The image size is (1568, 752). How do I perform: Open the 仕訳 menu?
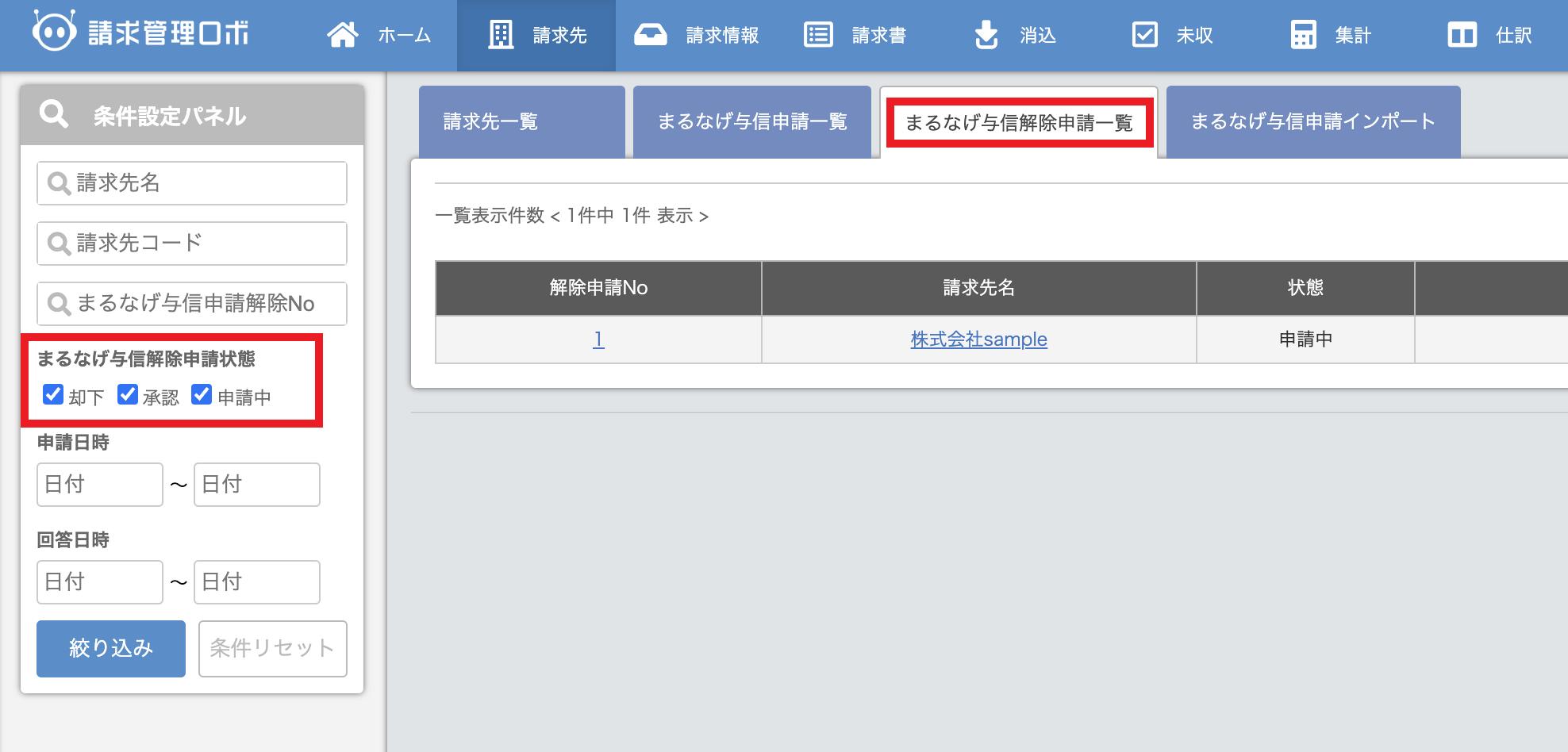[x=1489, y=35]
